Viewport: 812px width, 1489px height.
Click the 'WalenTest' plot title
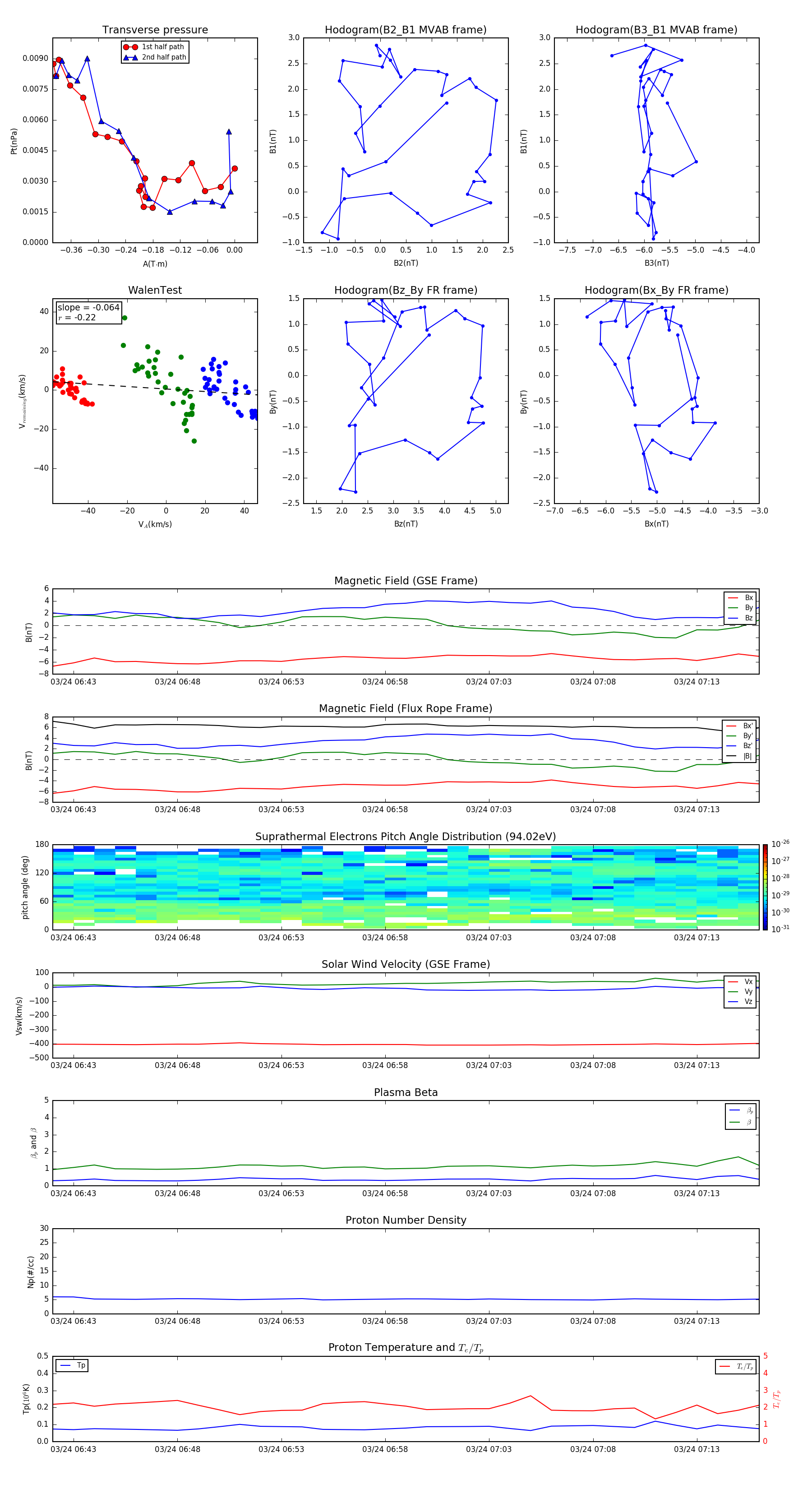tap(155, 290)
